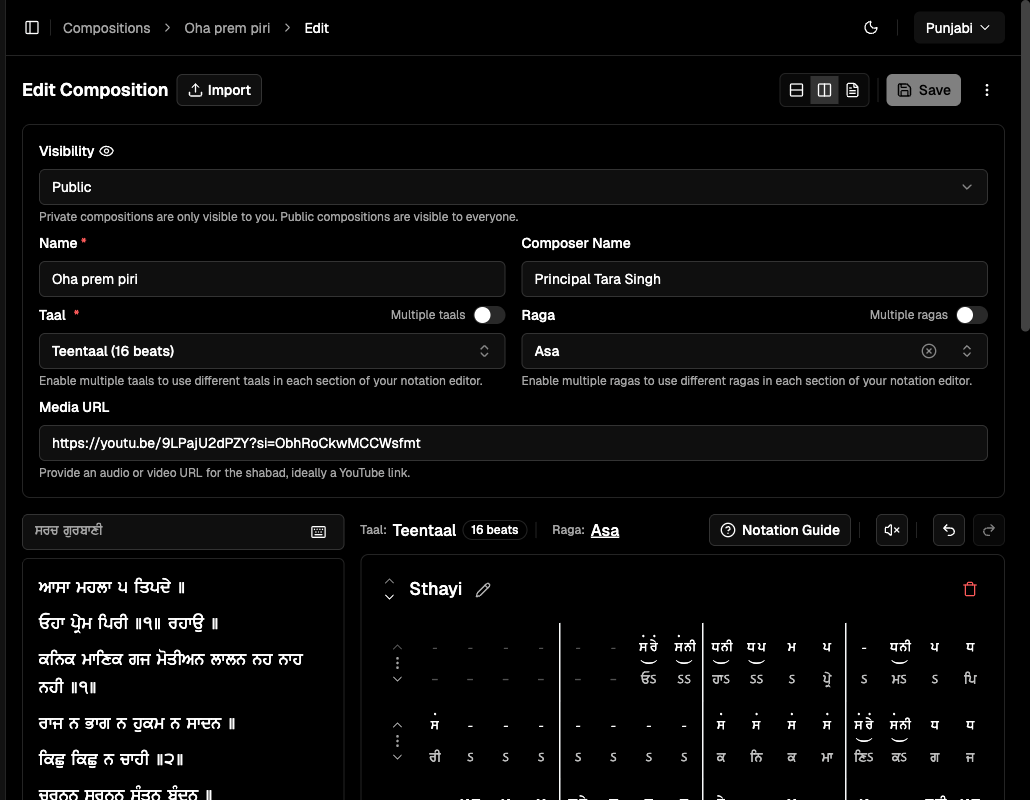Open the on-screen keyboard for Gurbani search
Viewport: 1030px width, 800px height.
tap(319, 532)
